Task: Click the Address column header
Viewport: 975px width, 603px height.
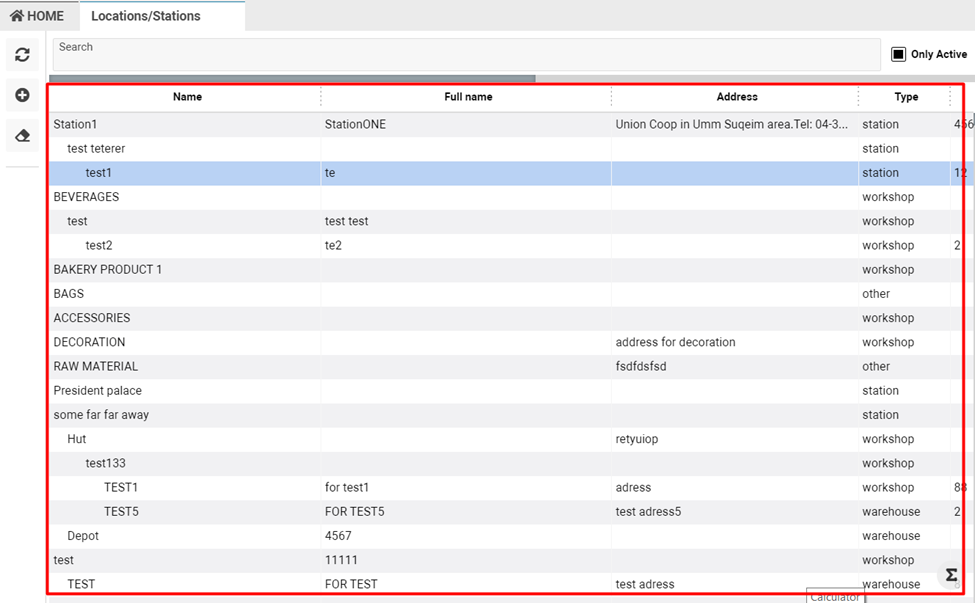Action: tap(737, 97)
